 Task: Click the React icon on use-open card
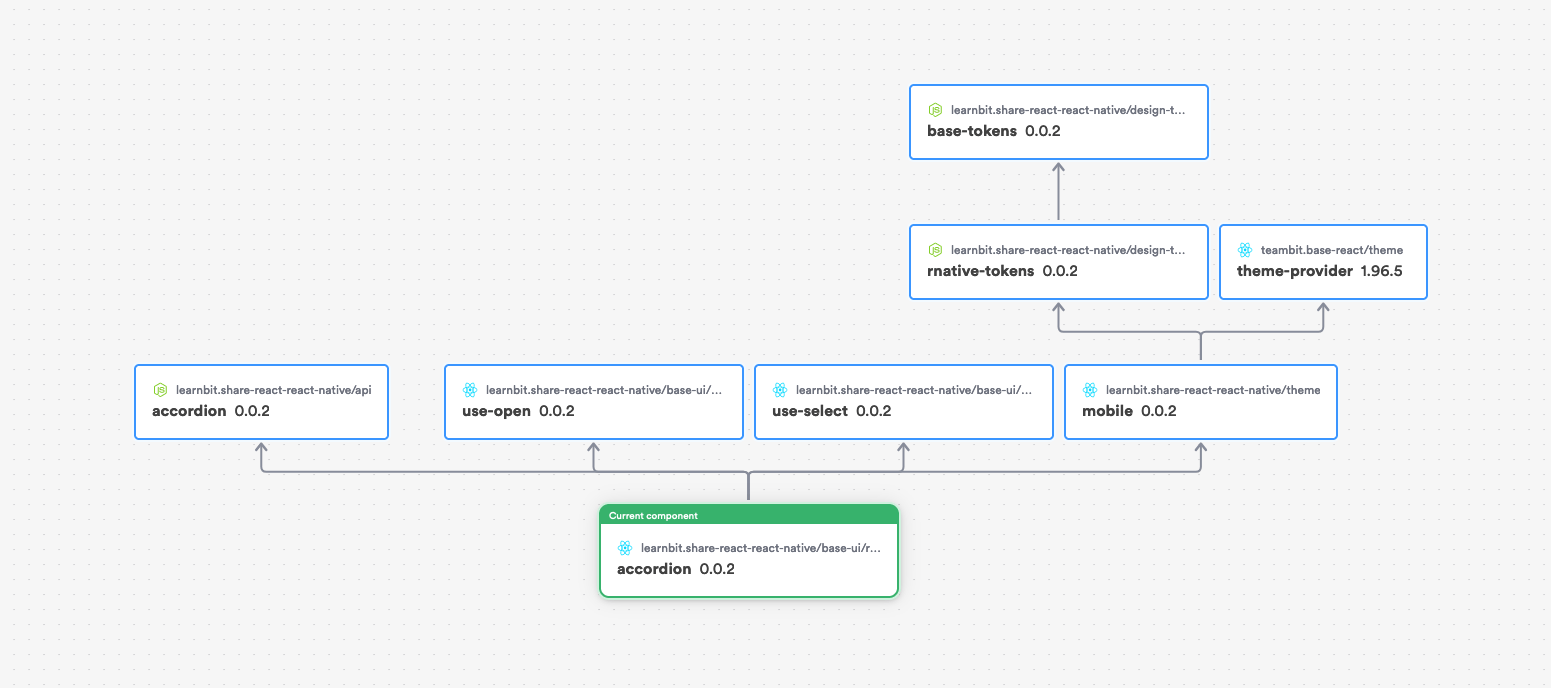coord(470,390)
